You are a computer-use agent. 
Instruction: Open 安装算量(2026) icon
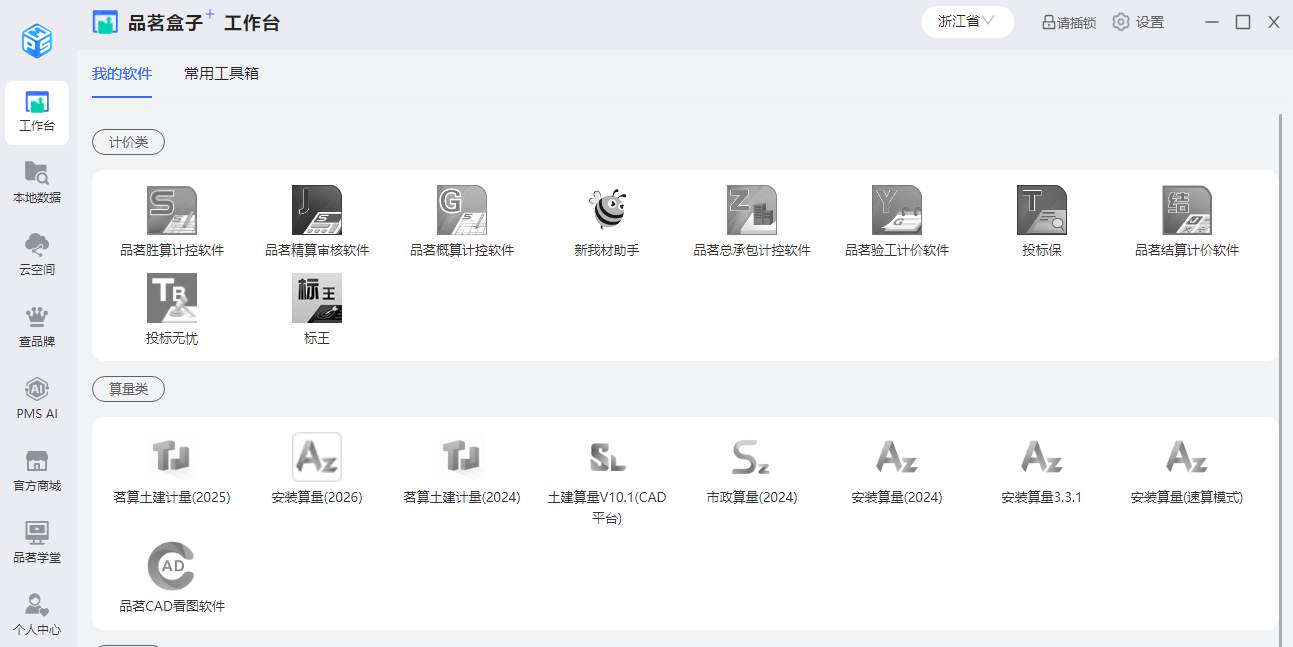(316, 458)
